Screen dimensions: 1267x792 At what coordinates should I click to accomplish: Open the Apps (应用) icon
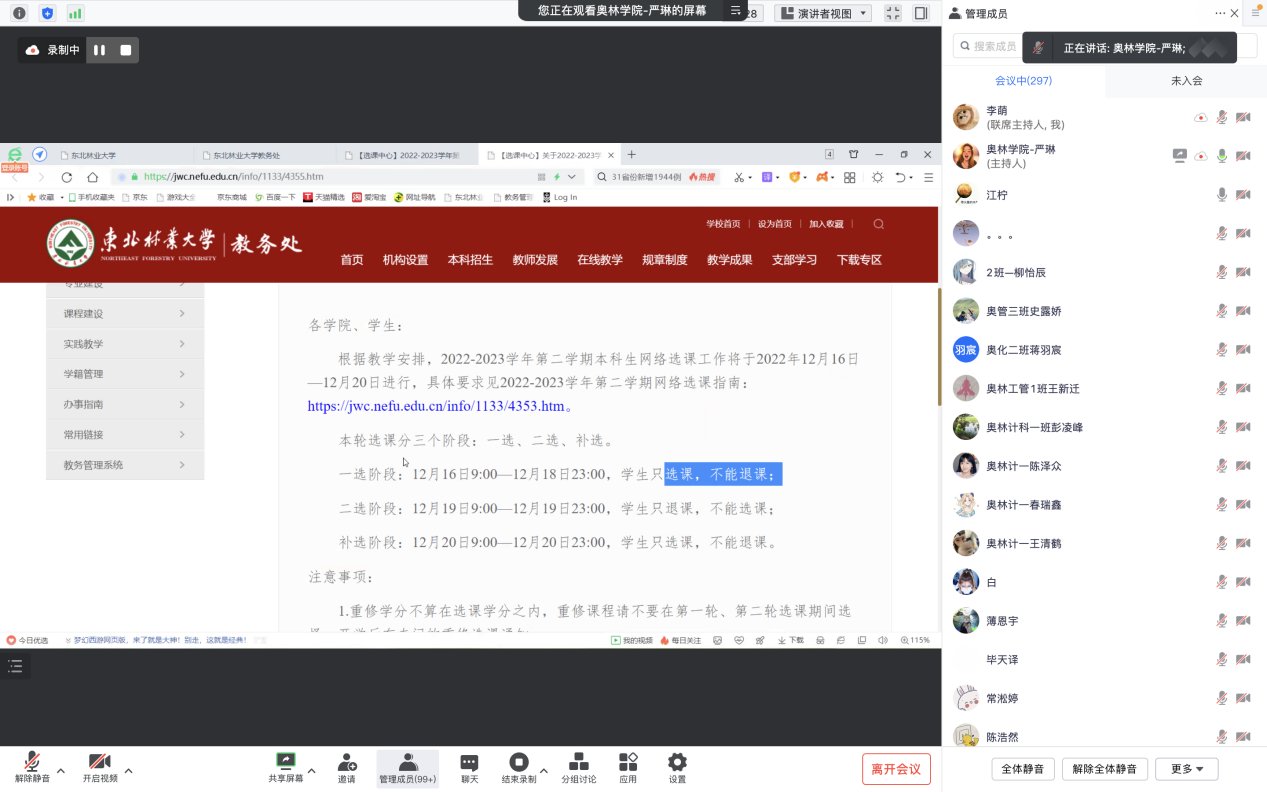point(628,763)
